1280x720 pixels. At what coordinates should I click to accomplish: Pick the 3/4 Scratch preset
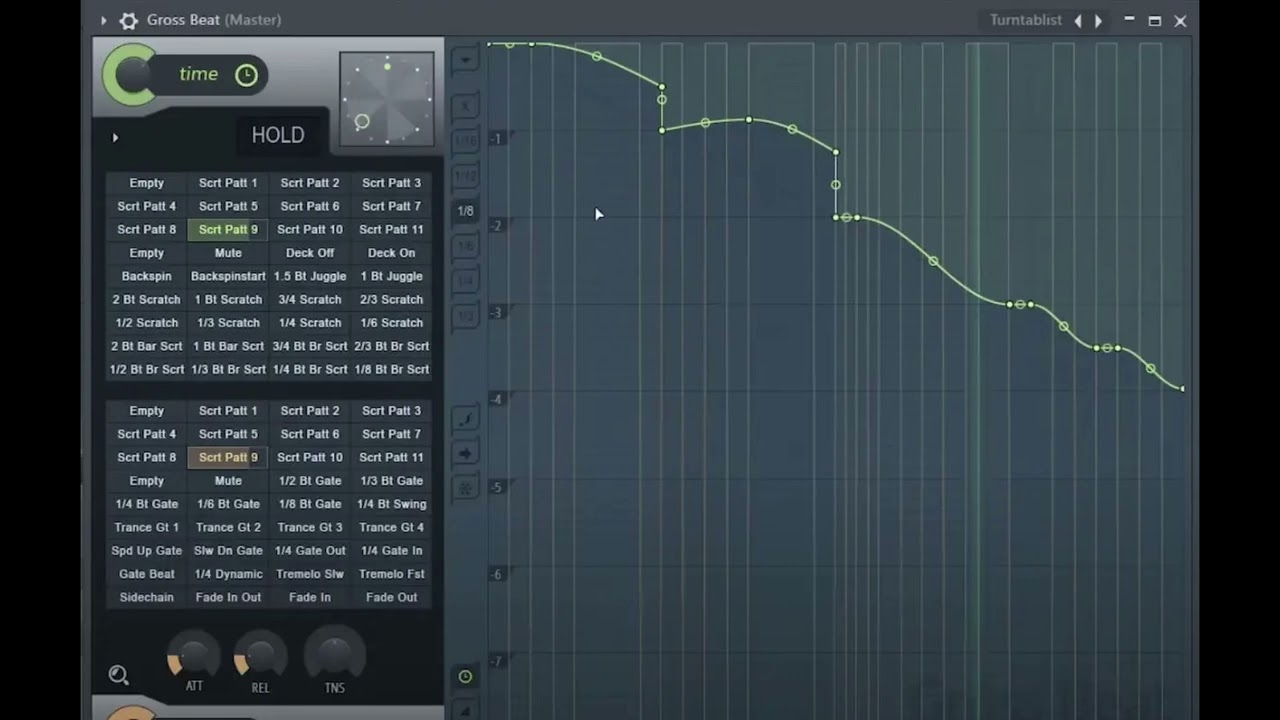coord(310,300)
